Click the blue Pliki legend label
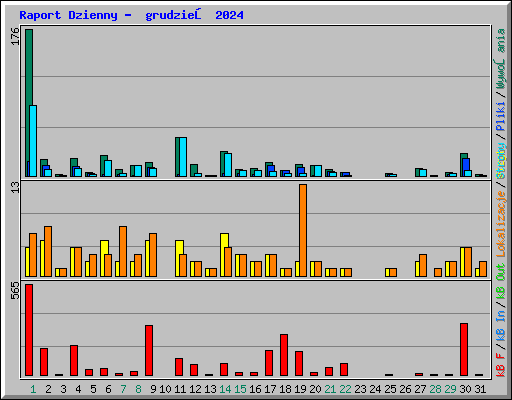This screenshot has width=512, height=400. coord(501,116)
